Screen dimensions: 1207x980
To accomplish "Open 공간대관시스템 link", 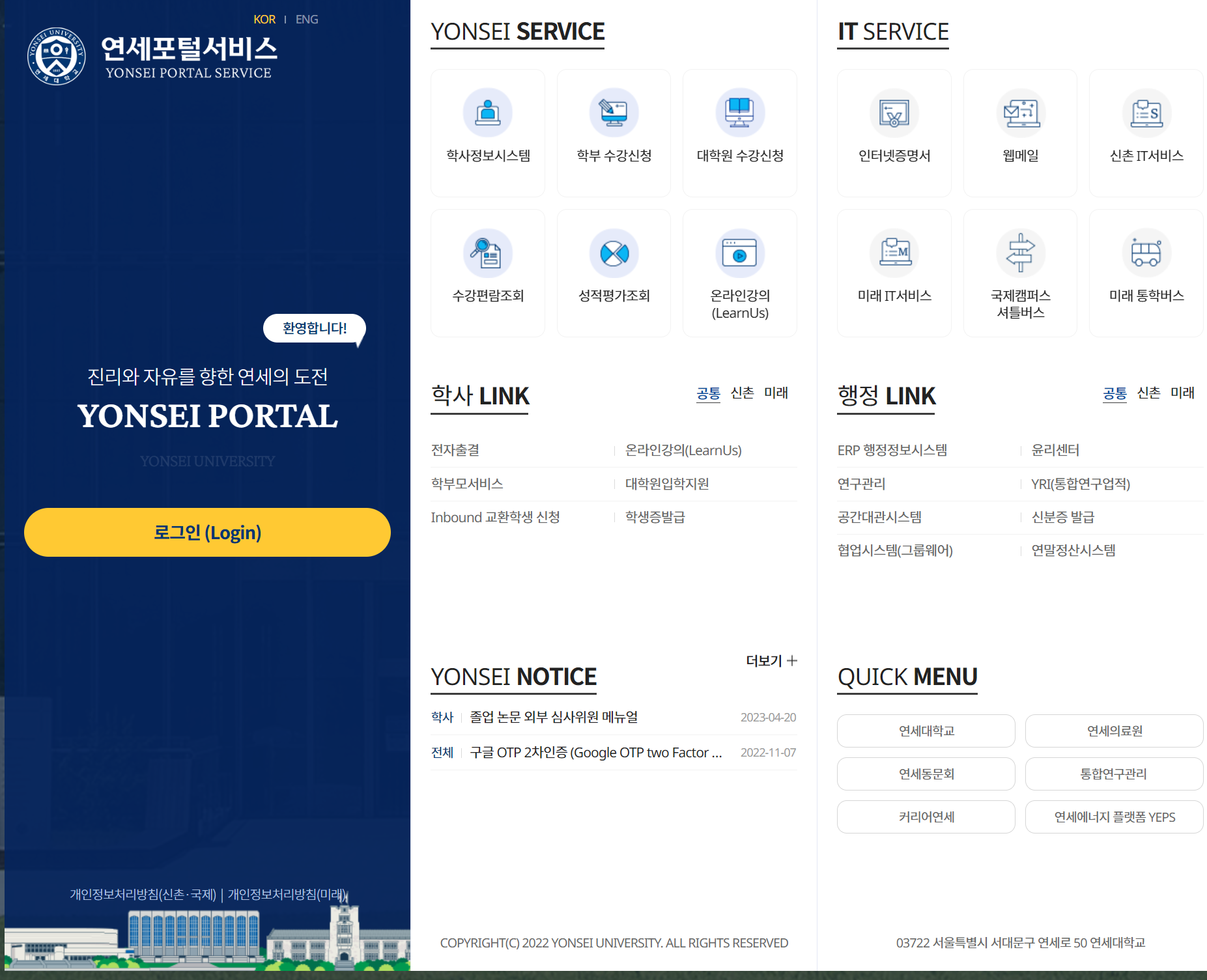I will pos(879,517).
